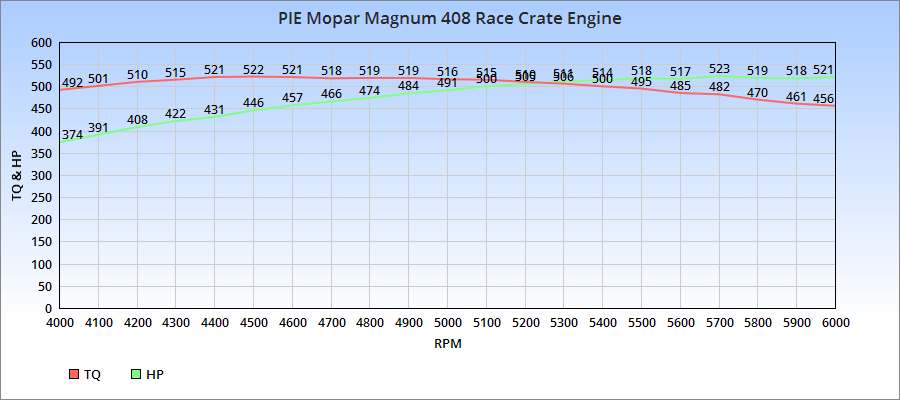Select the HP data label 466
The height and width of the screenshot is (400, 900).
coord(331,94)
